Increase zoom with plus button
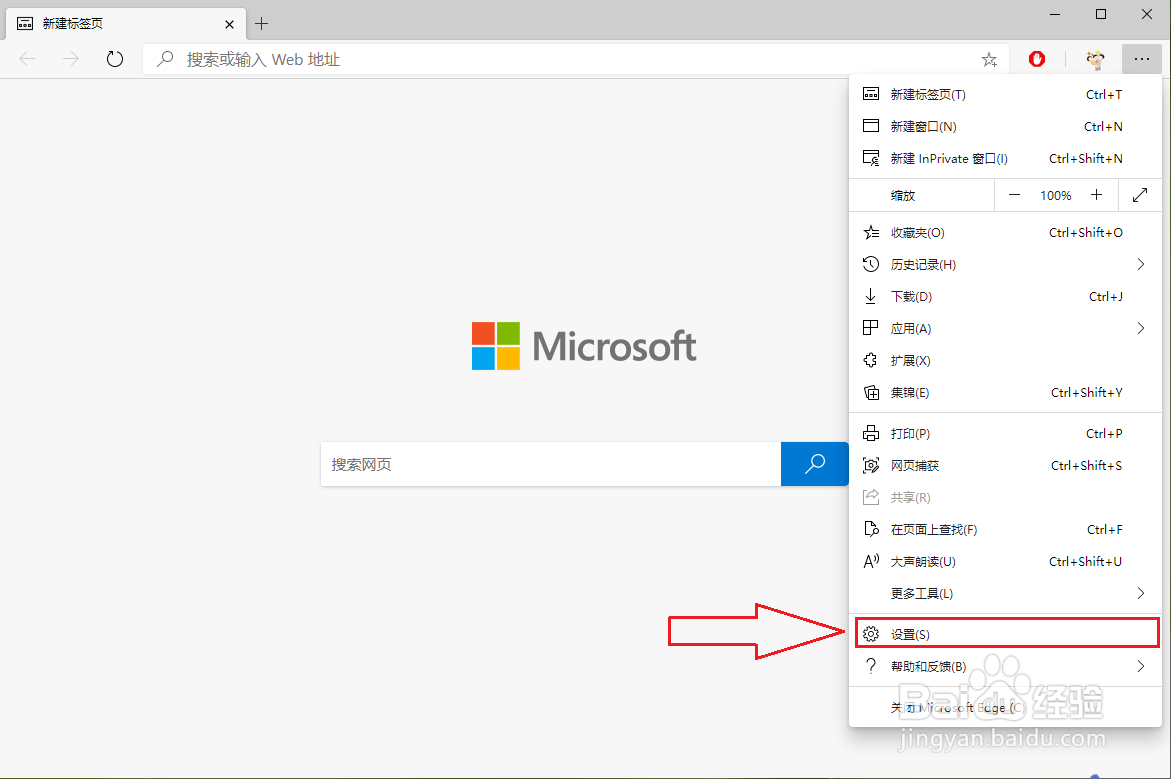 tap(1096, 195)
